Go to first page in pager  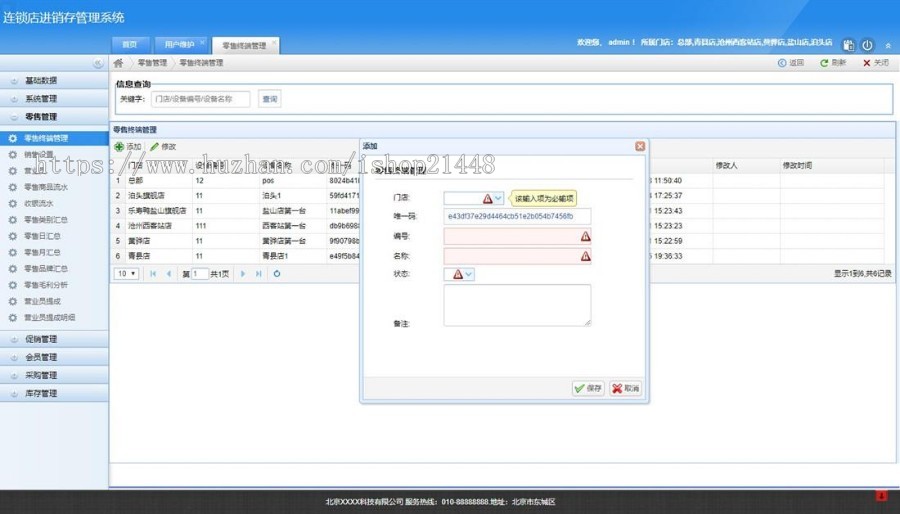click(153, 274)
